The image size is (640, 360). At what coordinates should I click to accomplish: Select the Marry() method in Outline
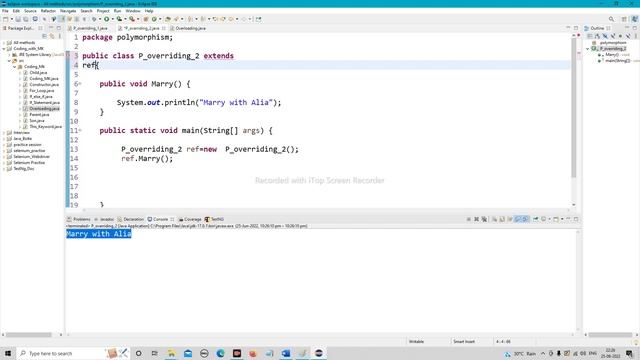(x=611, y=55)
